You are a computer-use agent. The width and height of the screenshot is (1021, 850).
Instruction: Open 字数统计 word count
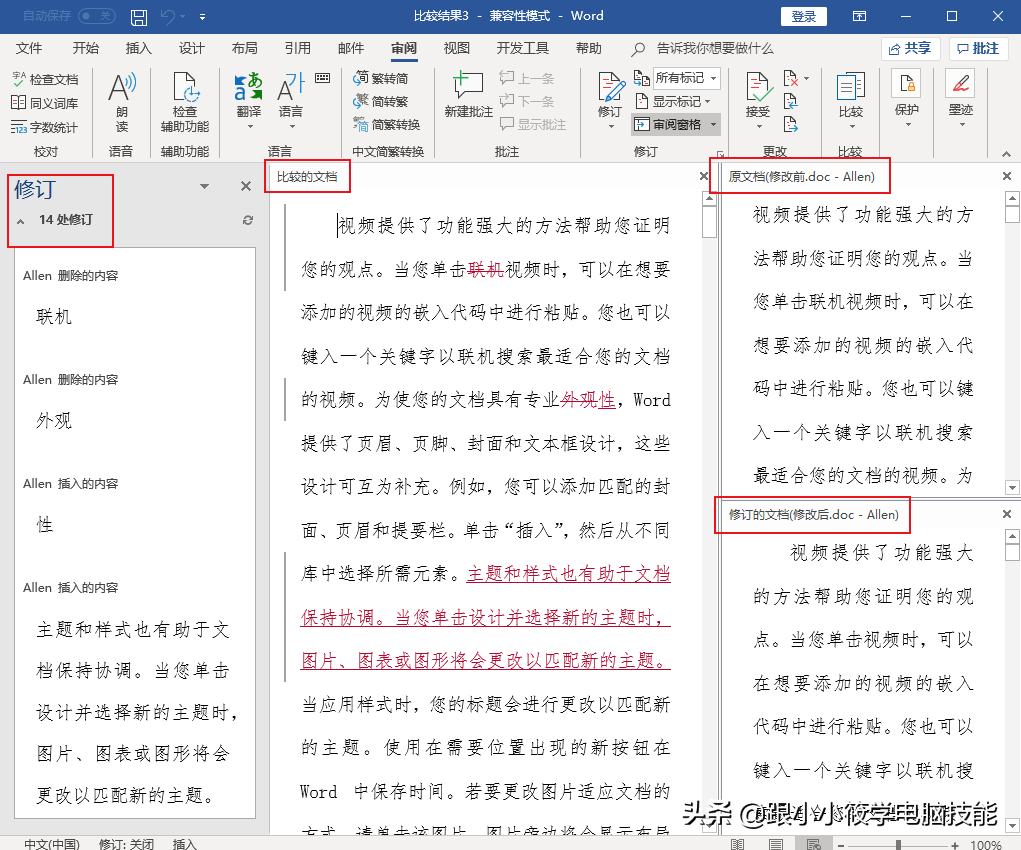click(45, 127)
